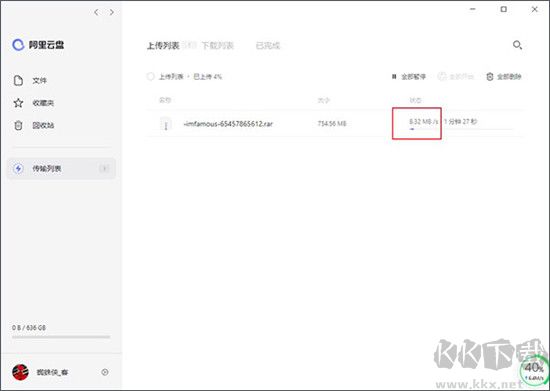This screenshot has height=391, width=550.
Task: Click the count badge on 传输列表
Action: coord(104,169)
